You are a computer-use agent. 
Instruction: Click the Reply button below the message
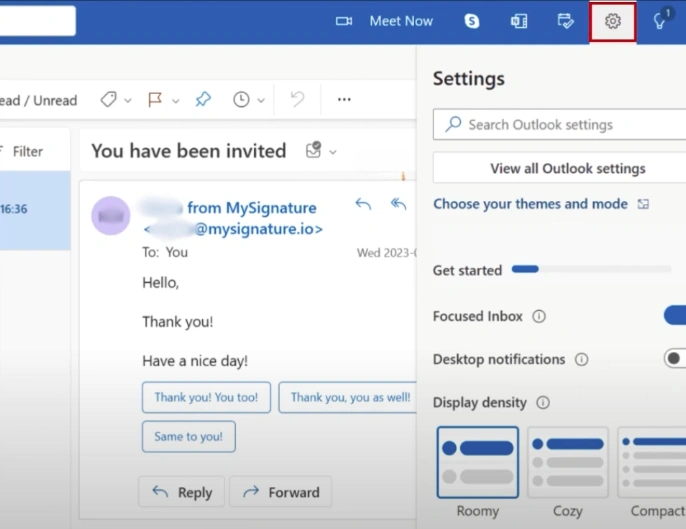(182, 492)
